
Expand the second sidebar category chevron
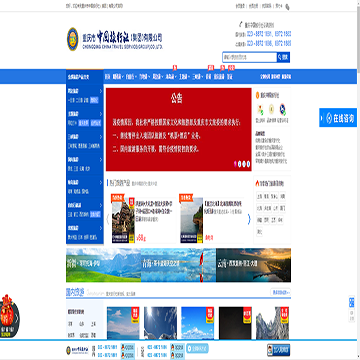101,114
